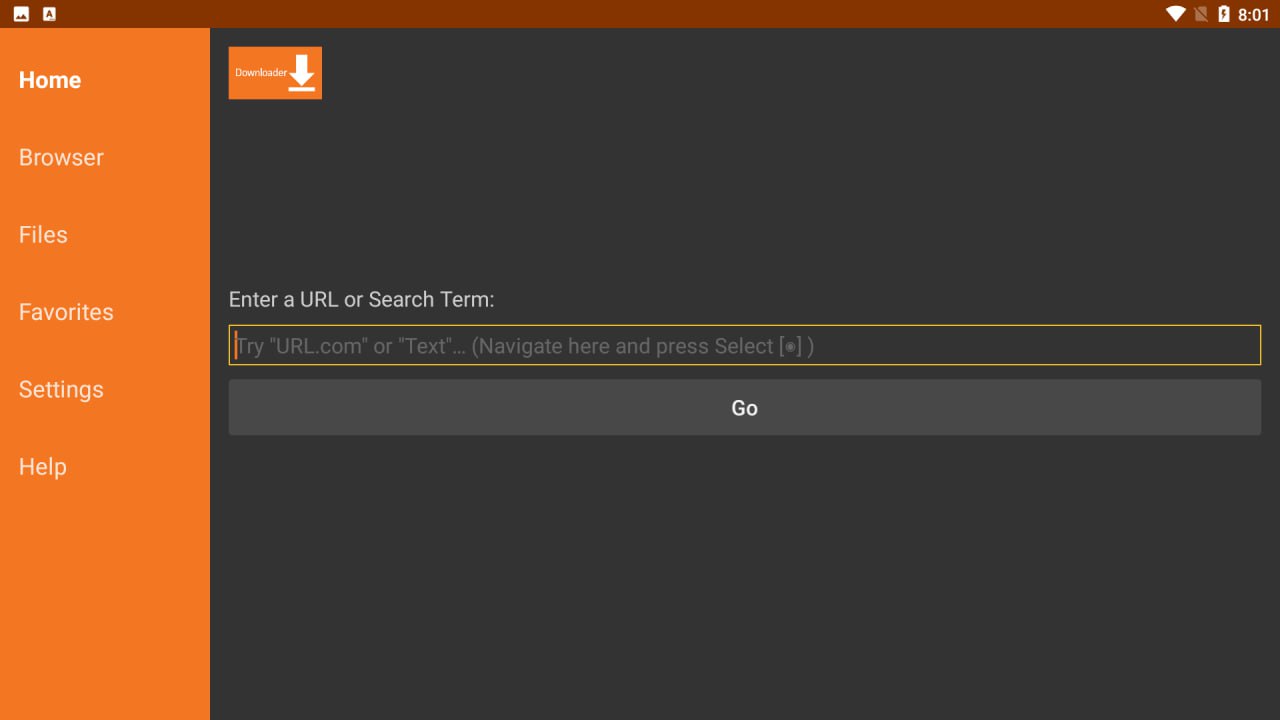This screenshot has height=720, width=1280.
Task: Tap the letter A notification icon
Action: (50, 14)
